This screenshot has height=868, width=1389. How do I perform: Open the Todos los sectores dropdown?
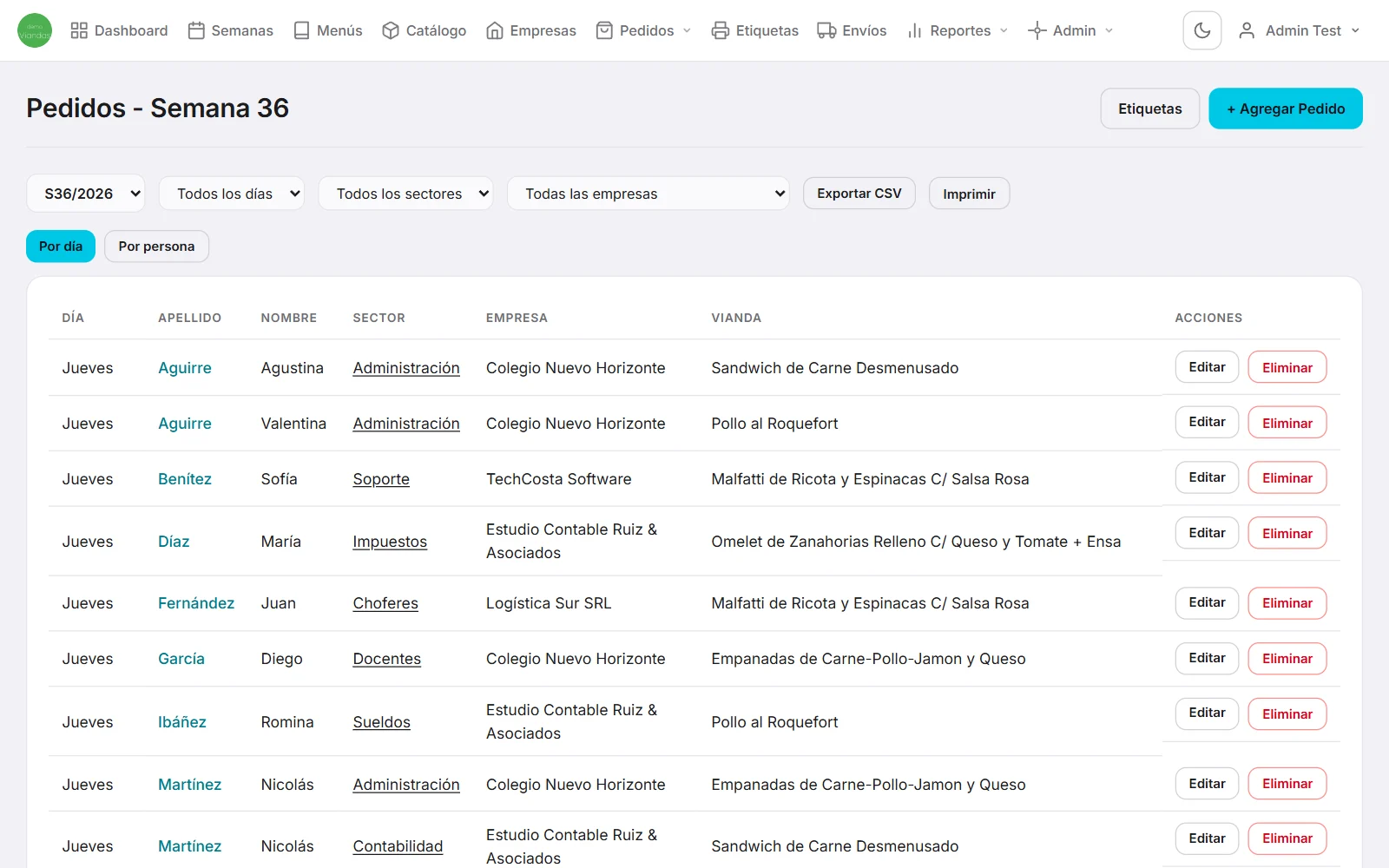tap(405, 194)
